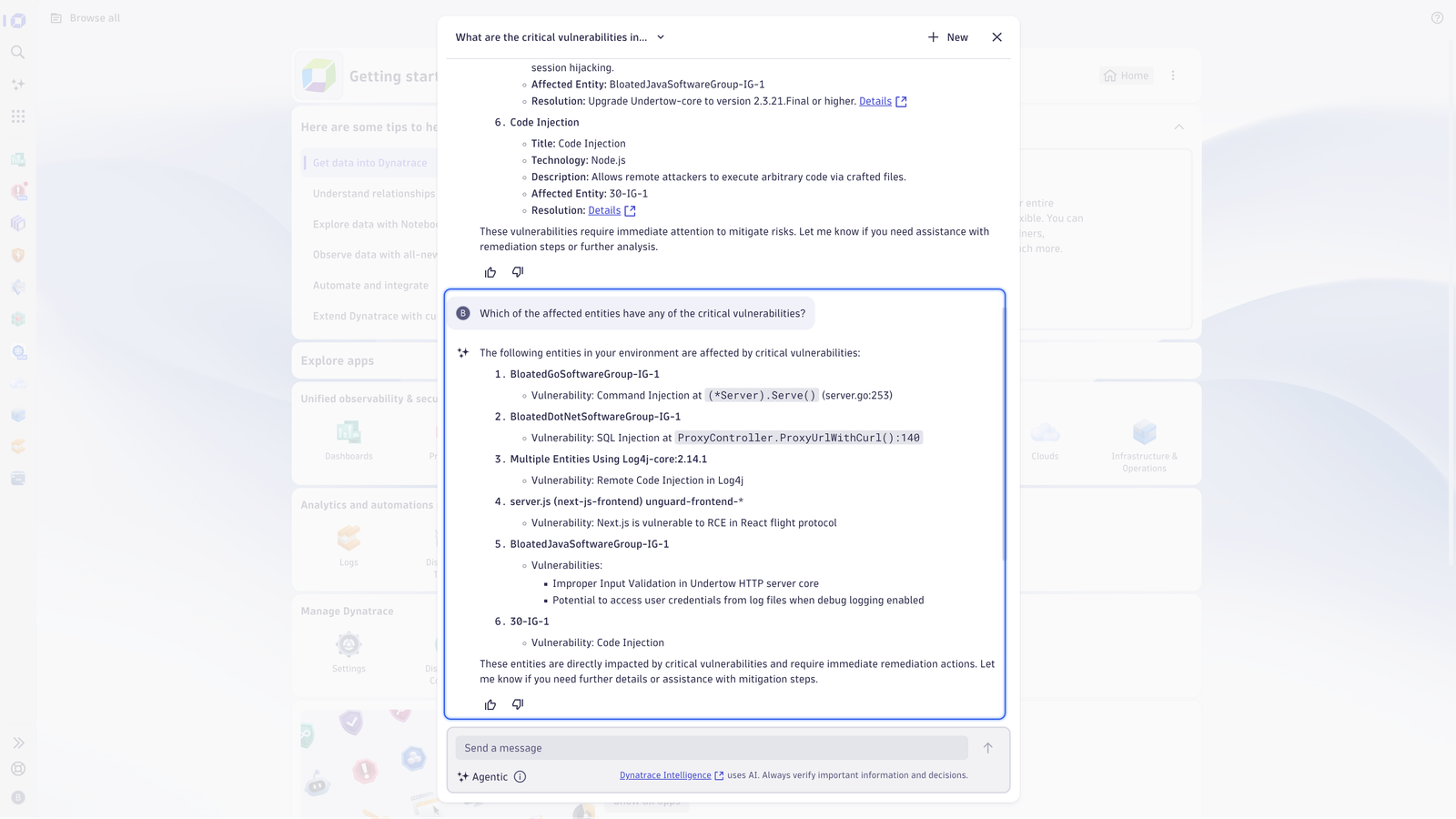
Task: Click the Send a message input field
Action: (x=712, y=748)
